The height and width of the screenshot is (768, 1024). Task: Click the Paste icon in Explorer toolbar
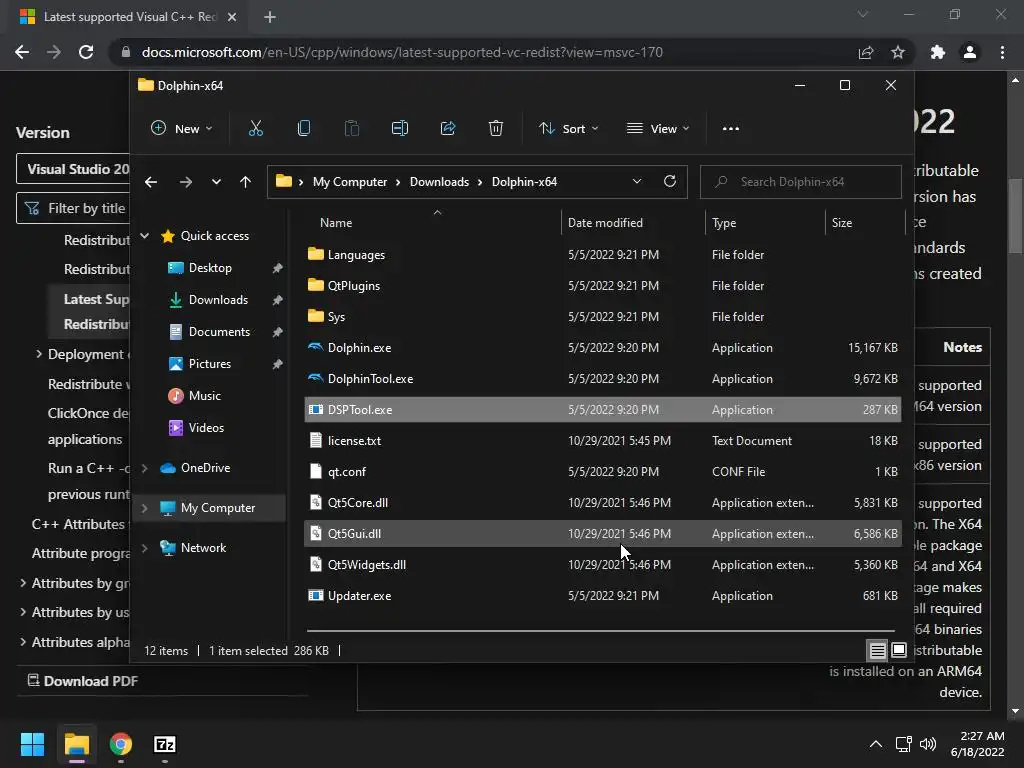point(351,129)
